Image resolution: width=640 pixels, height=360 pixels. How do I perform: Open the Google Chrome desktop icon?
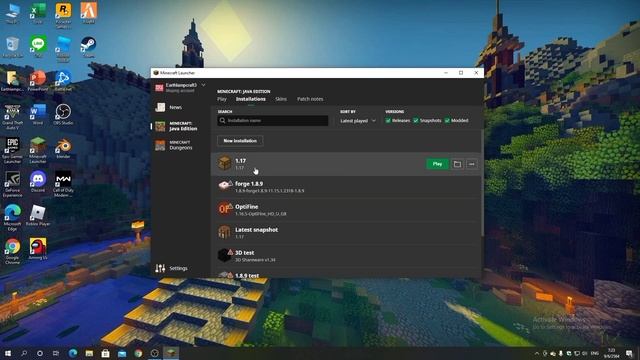coord(12,251)
